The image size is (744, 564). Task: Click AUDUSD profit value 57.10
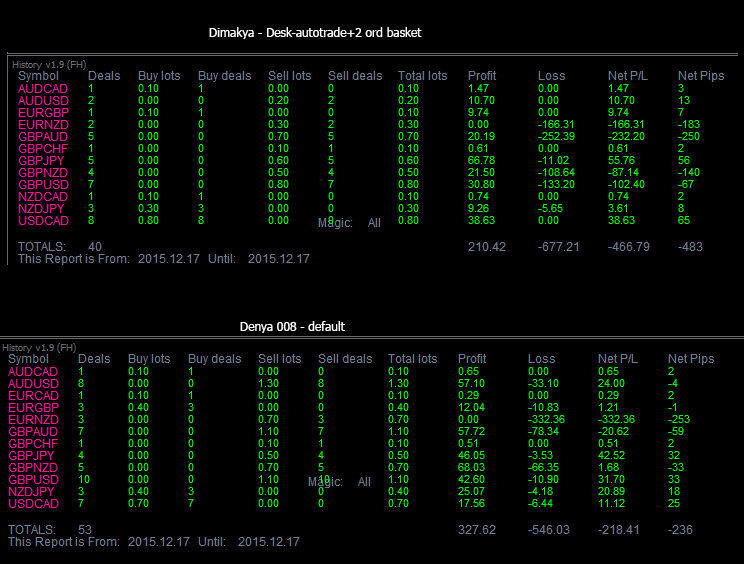coord(471,384)
